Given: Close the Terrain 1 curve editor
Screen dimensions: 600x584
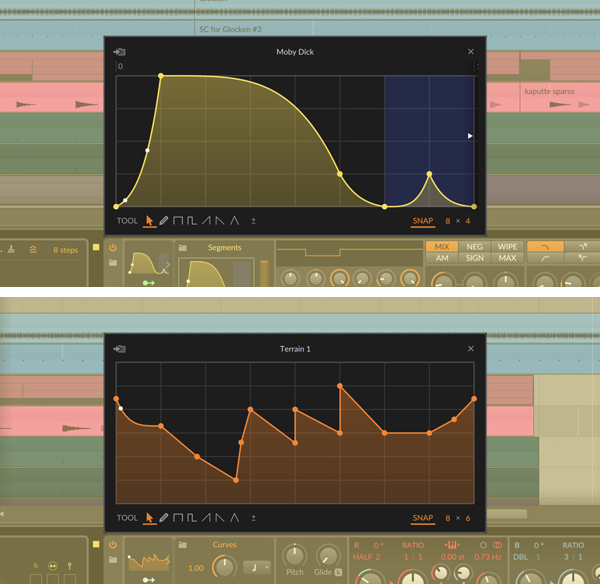Looking at the screenshot, I should point(471,348).
